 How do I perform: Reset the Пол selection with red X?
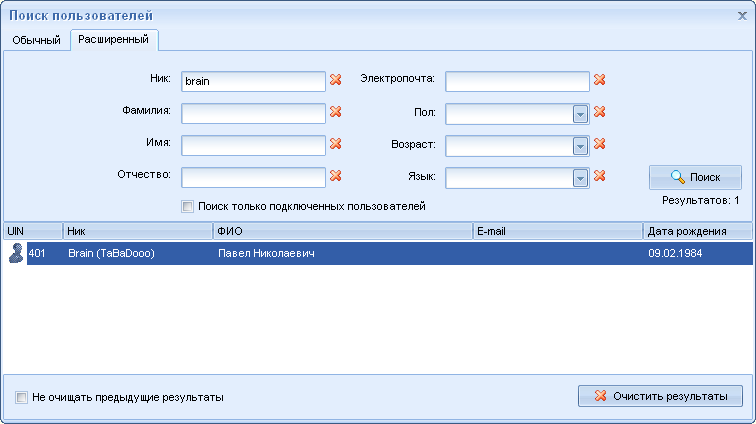click(x=600, y=113)
